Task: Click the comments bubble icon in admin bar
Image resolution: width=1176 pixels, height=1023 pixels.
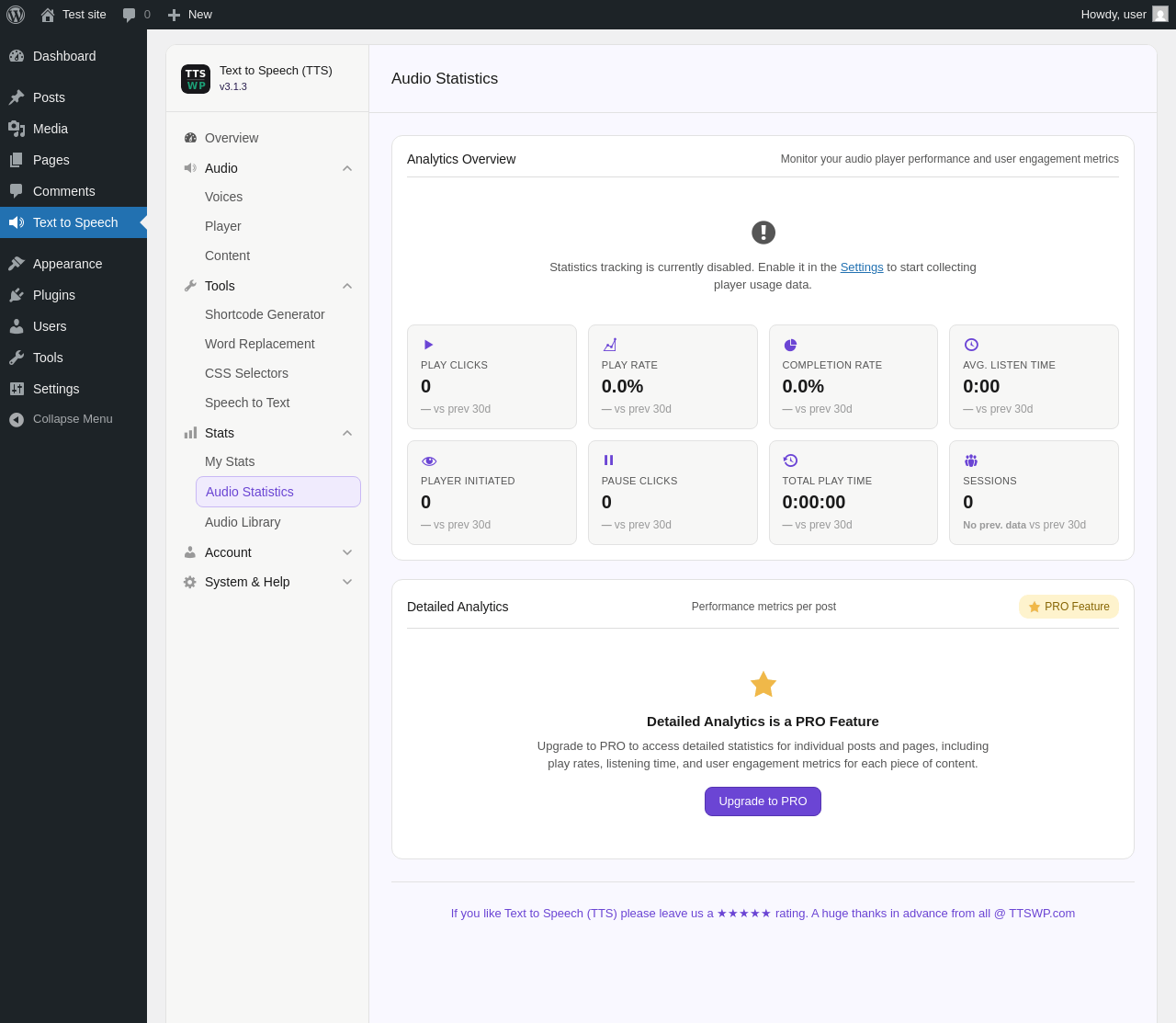Action: coord(130,15)
